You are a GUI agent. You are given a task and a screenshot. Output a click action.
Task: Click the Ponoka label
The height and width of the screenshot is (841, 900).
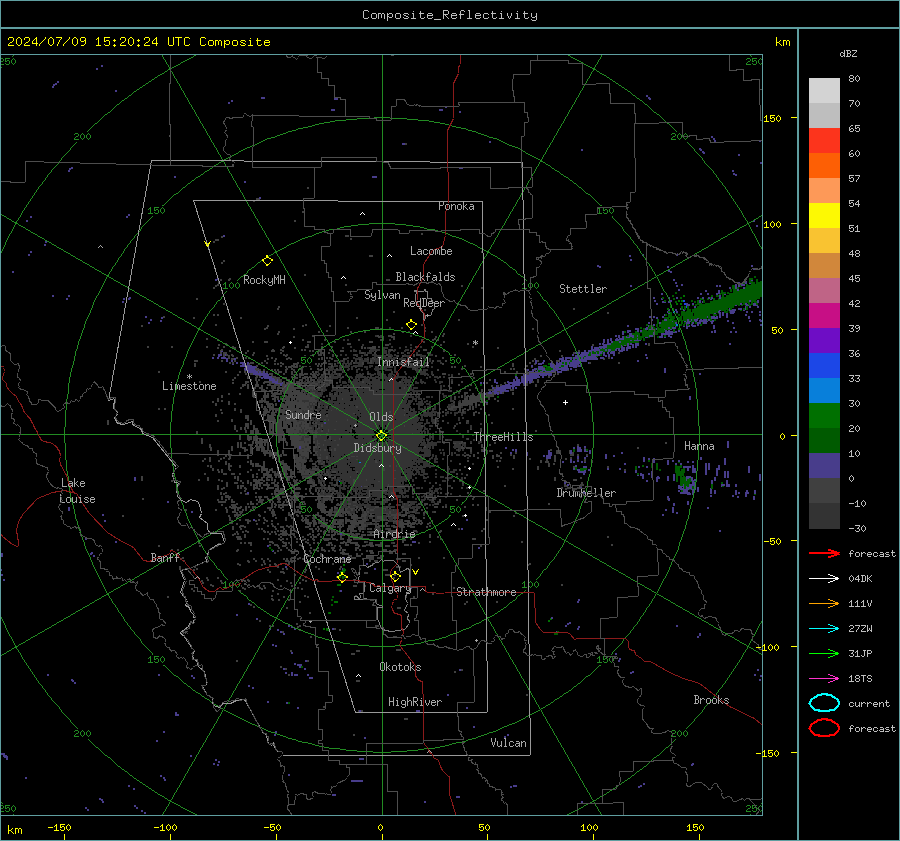pos(456,206)
